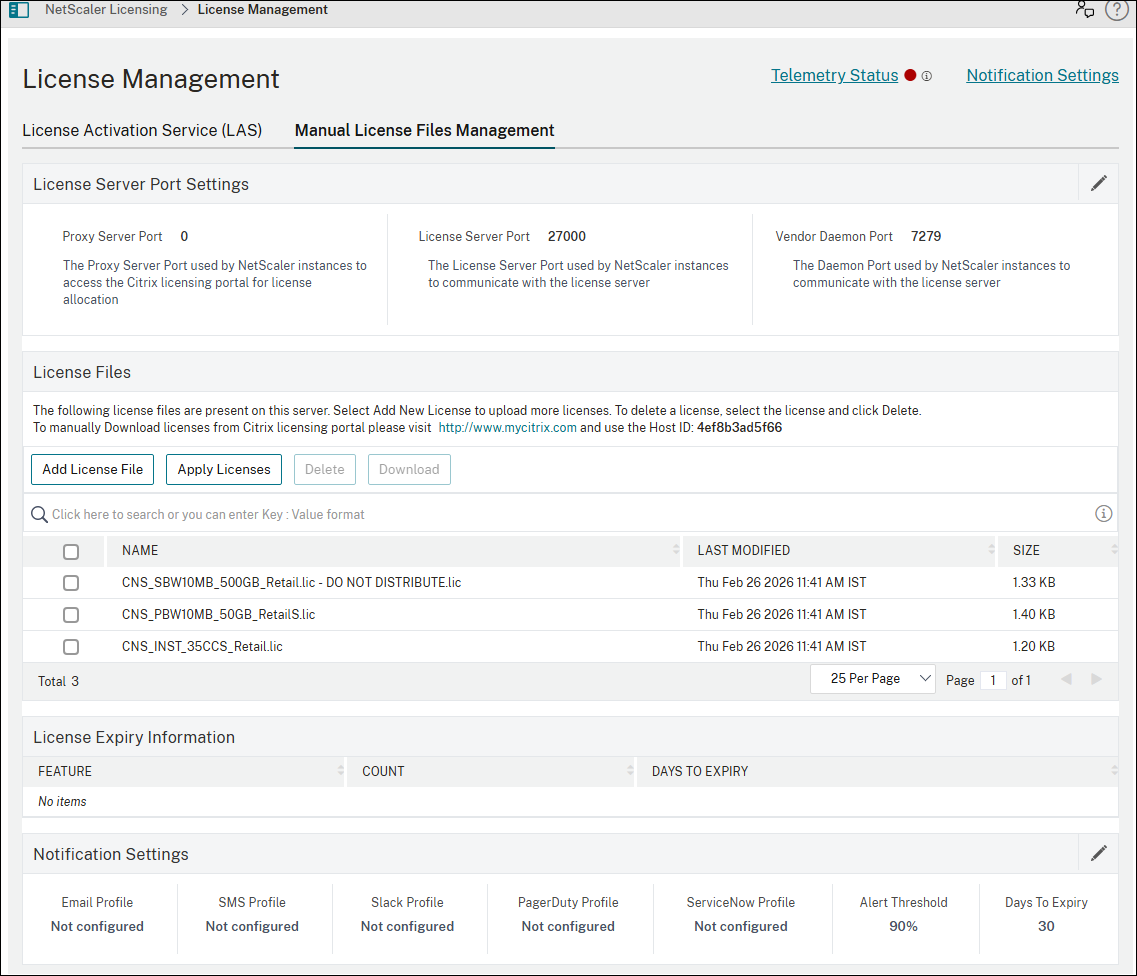The width and height of the screenshot is (1137, 976).
Task: Select all license files header checkbox
Action: pos(71,552)
